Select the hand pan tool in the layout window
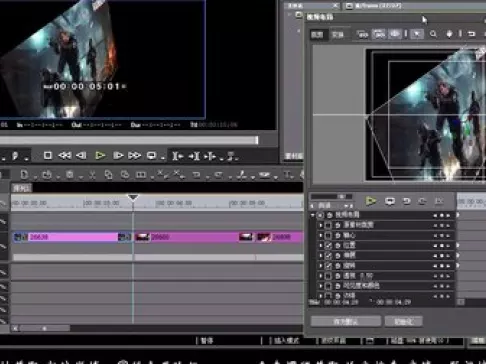Screen dimensions: 486x364 pos(449,34)
